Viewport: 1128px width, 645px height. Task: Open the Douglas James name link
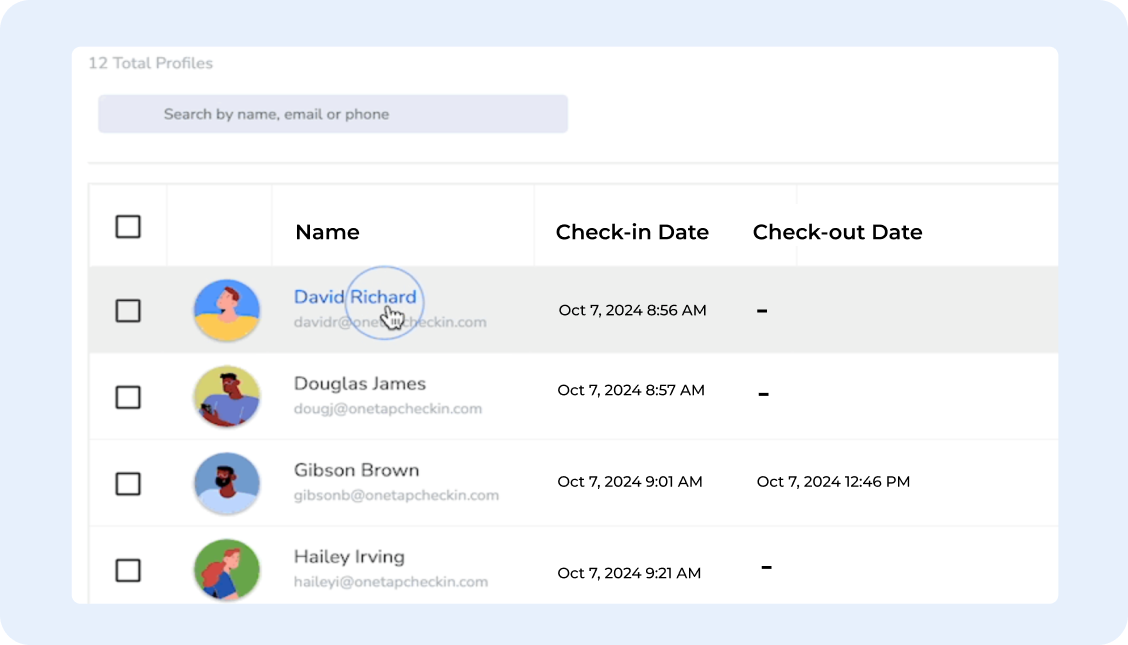359,384
